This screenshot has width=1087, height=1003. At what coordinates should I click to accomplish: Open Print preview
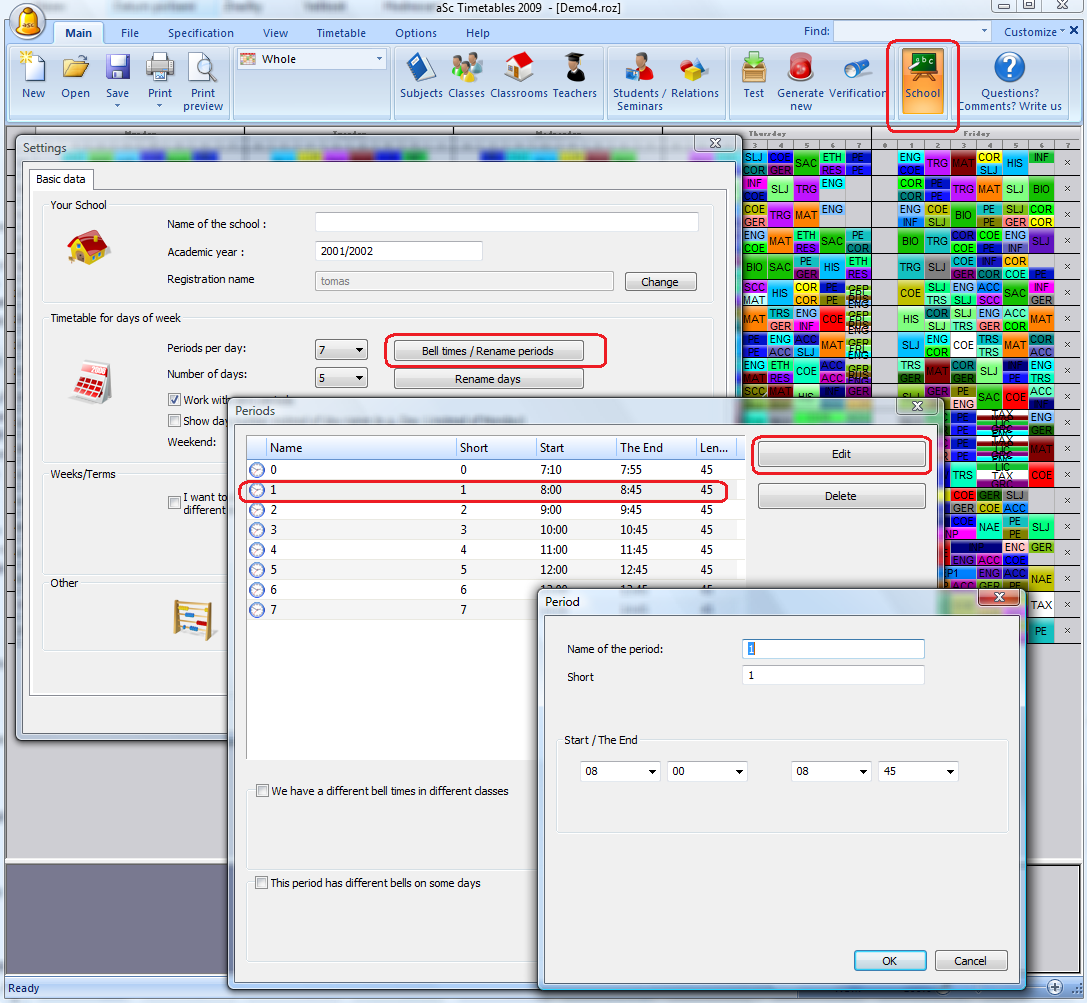(203, 80)
